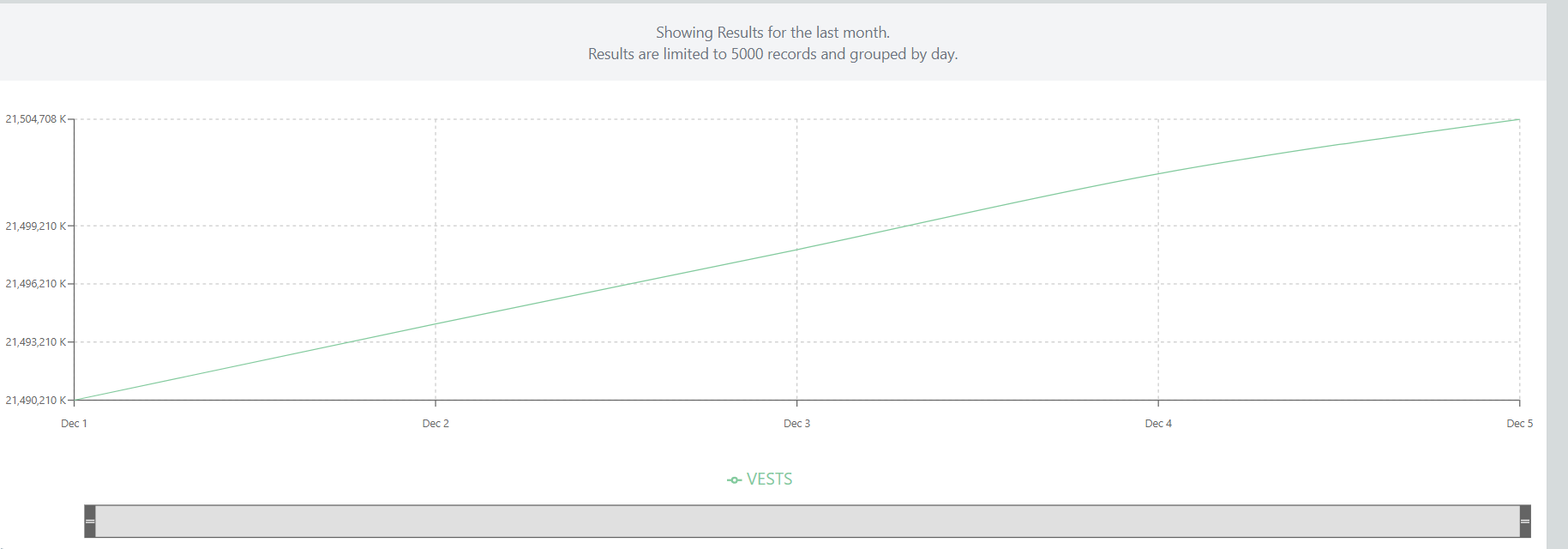Click the "Showing Results for the last month" text
This screenshot has width=1568, height=549.
(x=772, y=33)
